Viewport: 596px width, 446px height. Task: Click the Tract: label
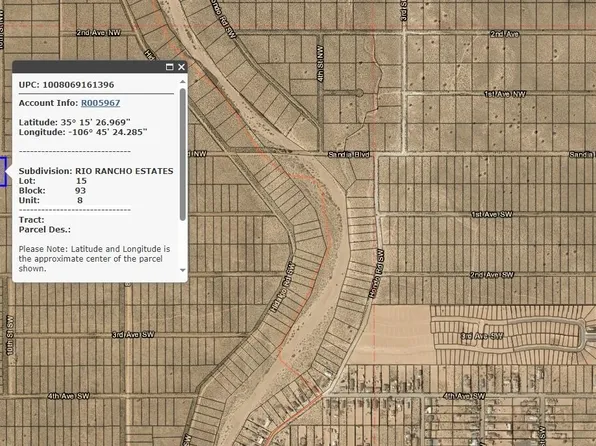[32, 220]
